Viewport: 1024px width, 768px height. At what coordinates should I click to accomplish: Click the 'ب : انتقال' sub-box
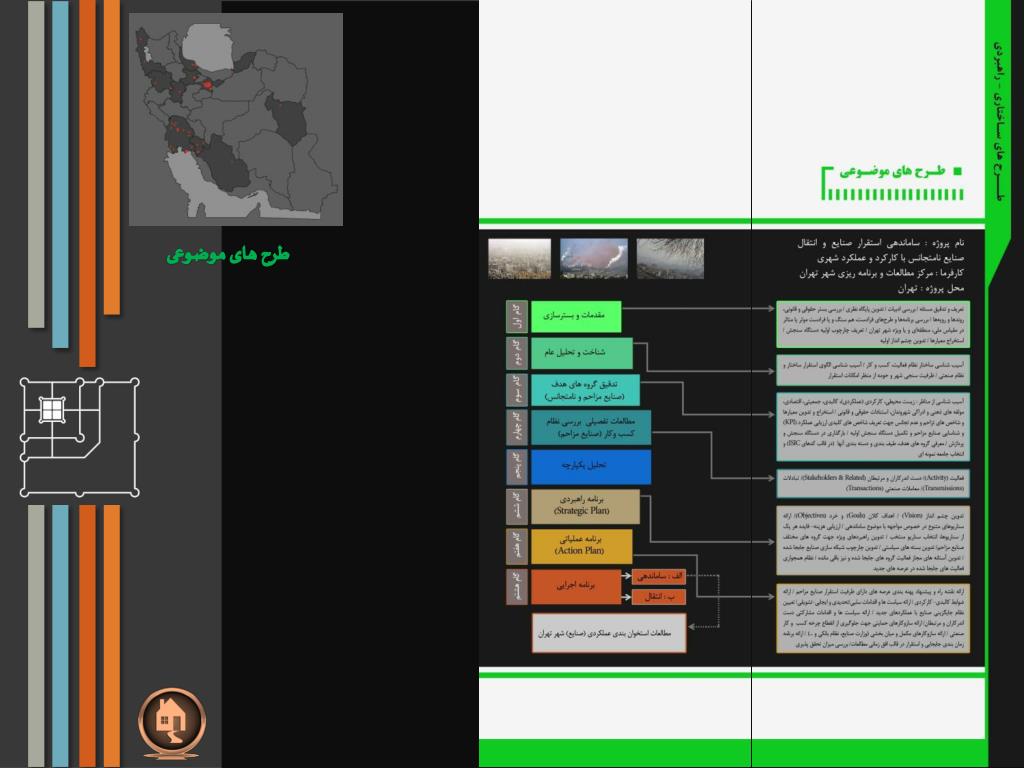[659, 597]
